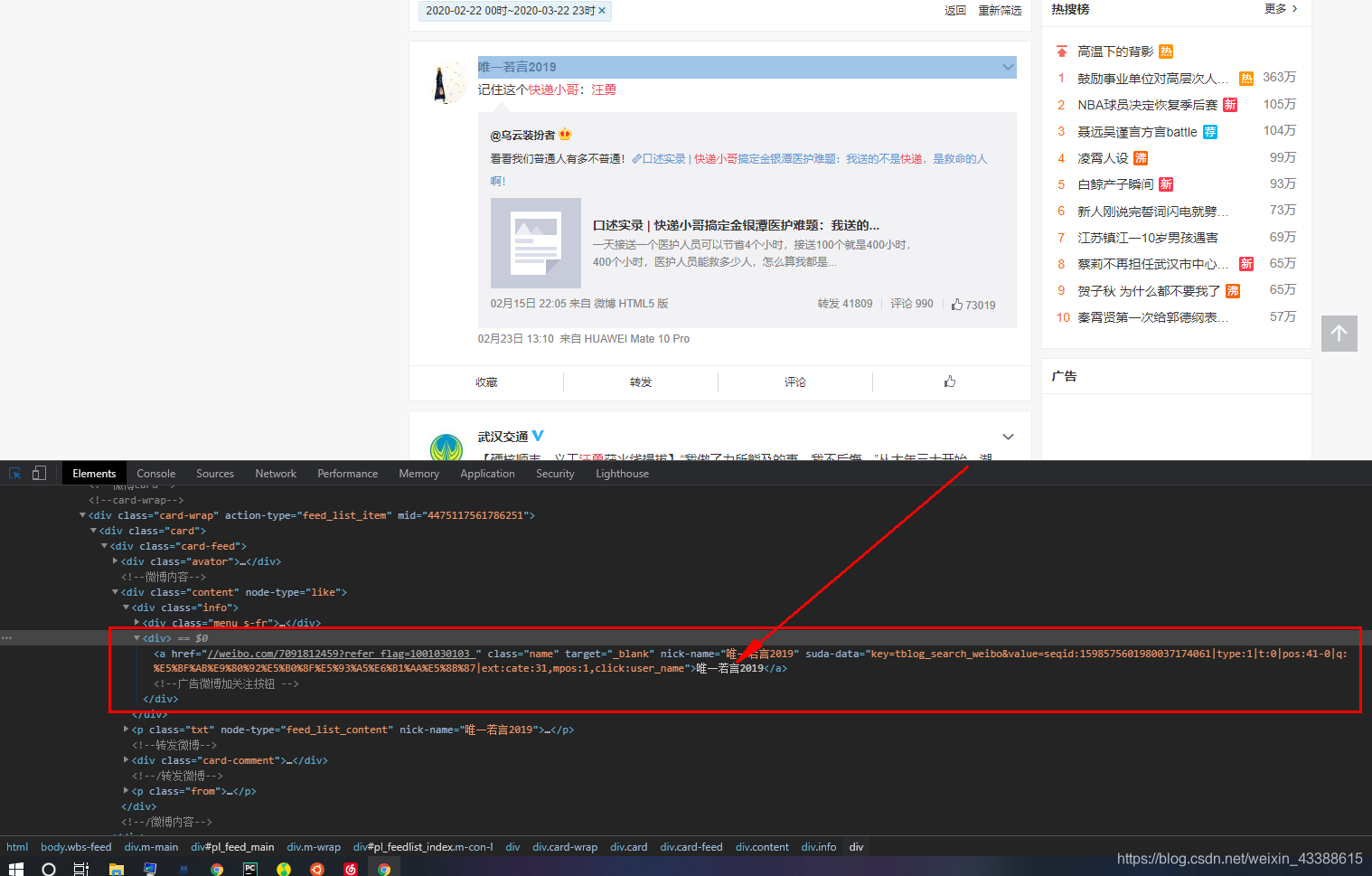Click the top pinned hot search icon

point(1062,52)
